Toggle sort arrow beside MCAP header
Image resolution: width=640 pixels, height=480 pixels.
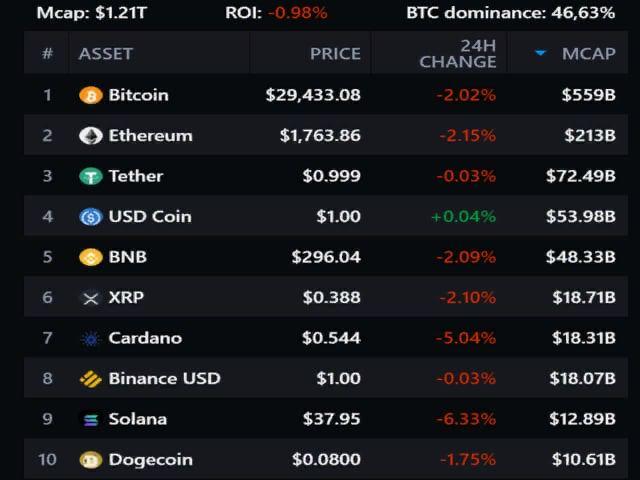click(541, 53)
